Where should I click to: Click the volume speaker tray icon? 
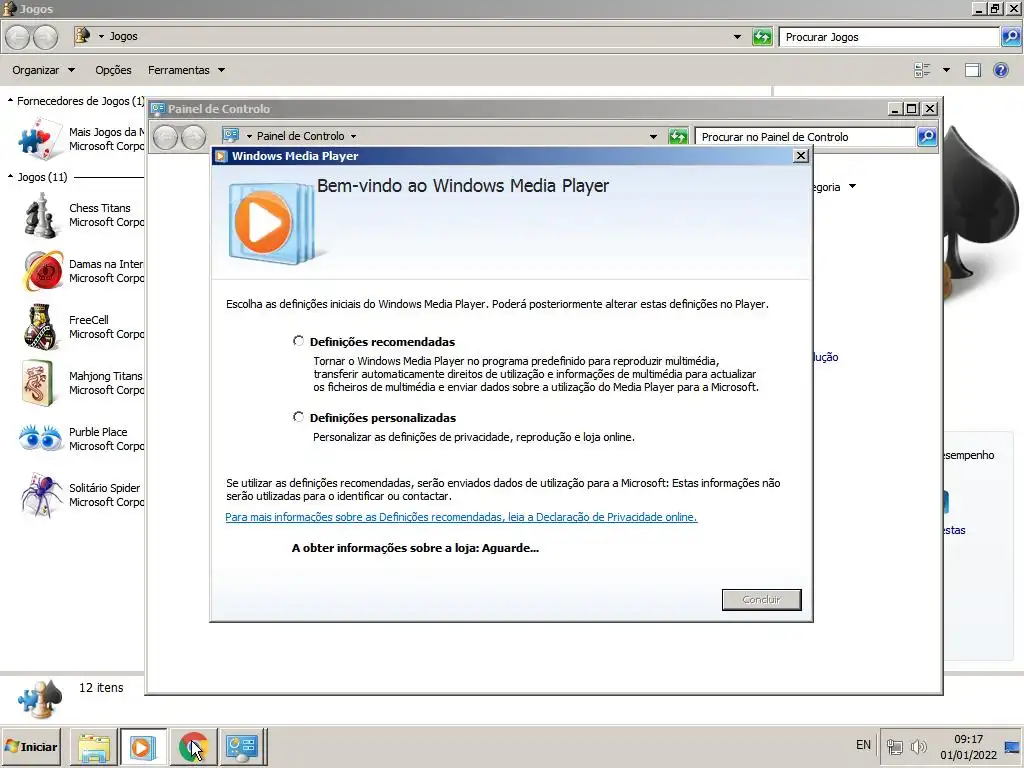(x=919, y=746)
